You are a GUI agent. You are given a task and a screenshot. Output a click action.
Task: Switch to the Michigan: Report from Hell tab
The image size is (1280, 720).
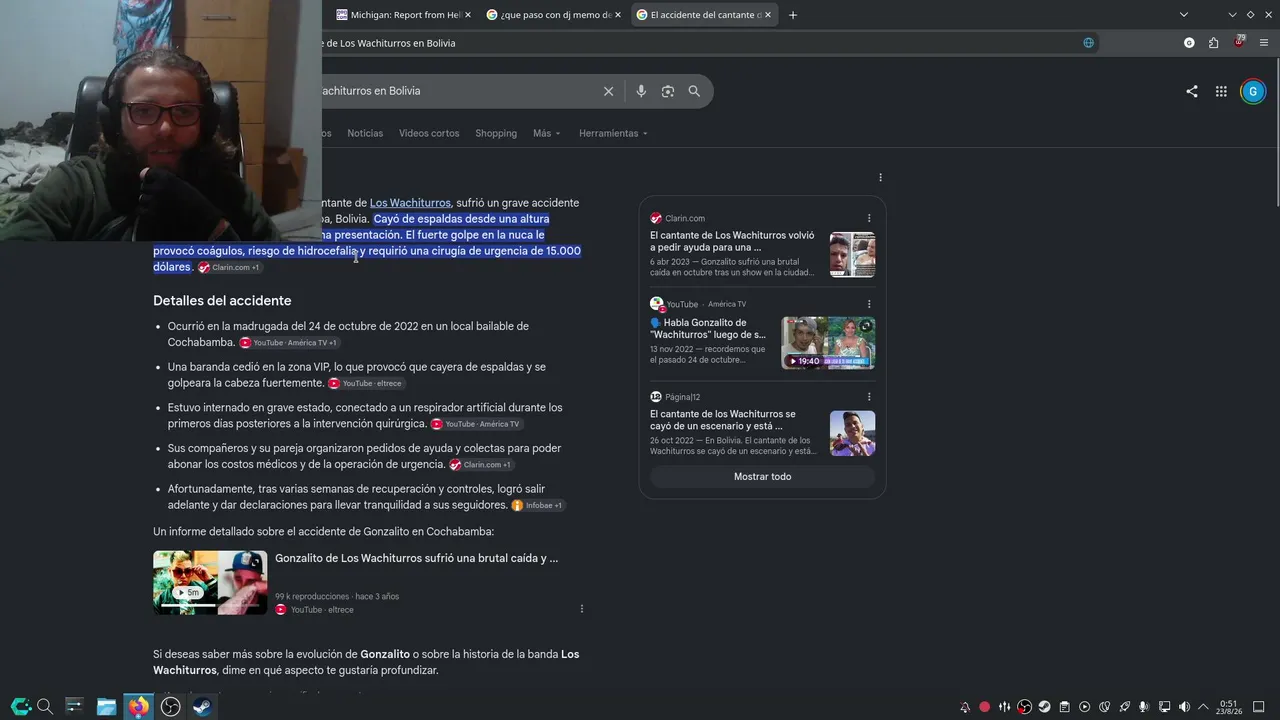tap(403, 15)
